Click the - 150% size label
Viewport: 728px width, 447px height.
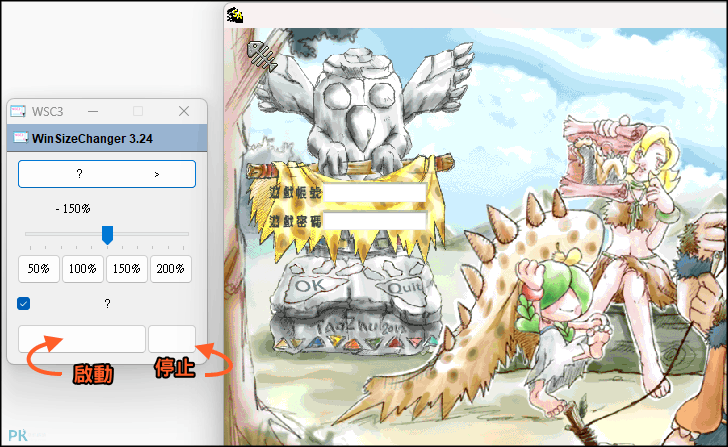(73, 209)
